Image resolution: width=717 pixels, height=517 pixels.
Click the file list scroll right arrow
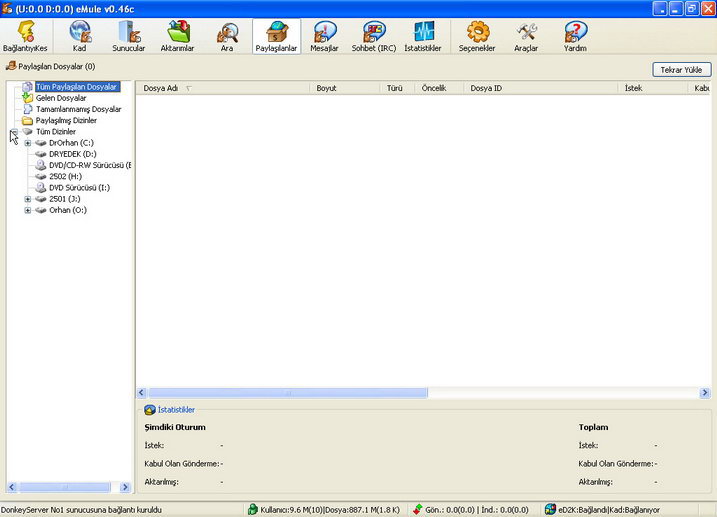pos(705,393)
